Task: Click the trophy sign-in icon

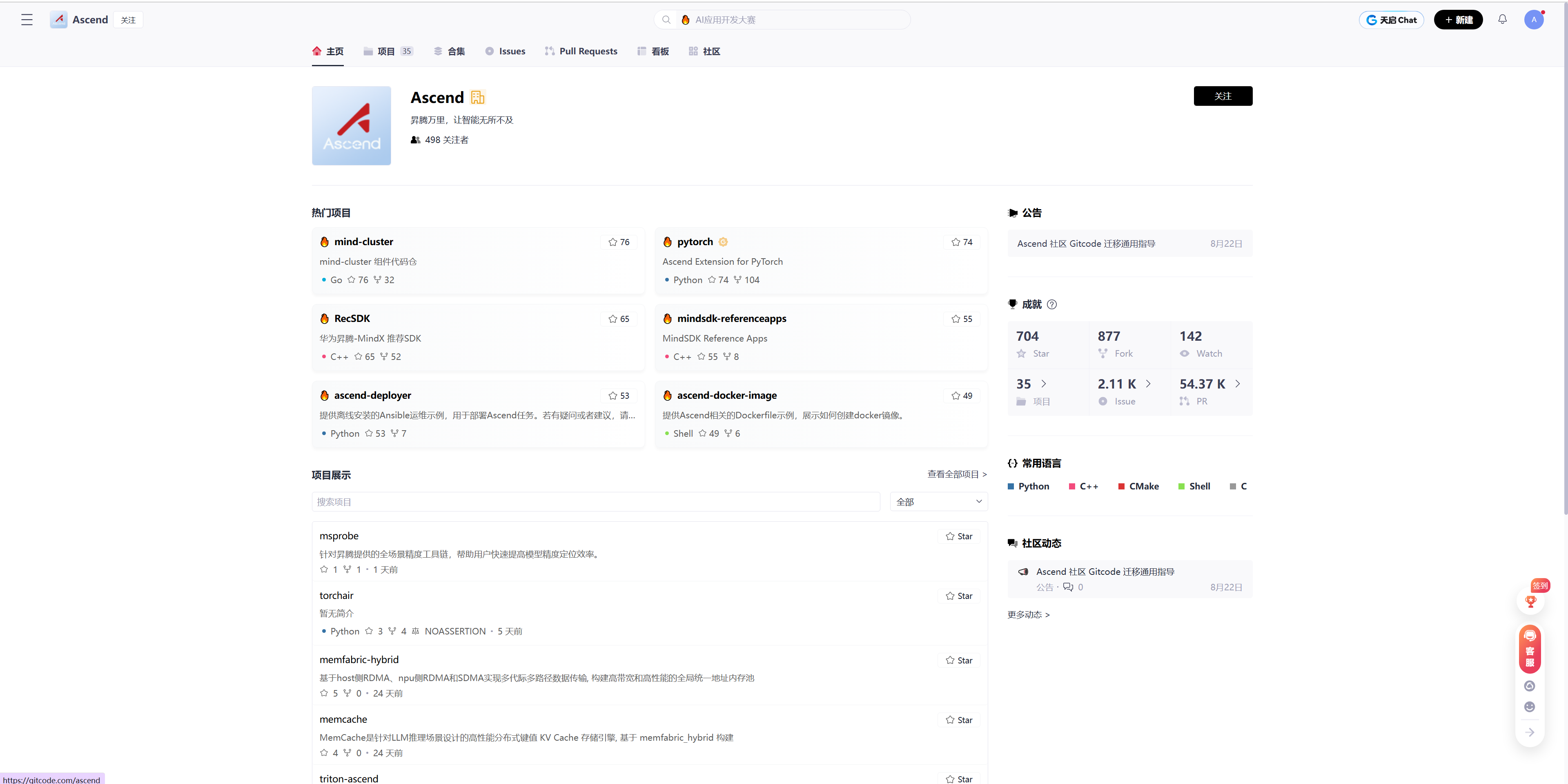Action: click(1530, 601)
